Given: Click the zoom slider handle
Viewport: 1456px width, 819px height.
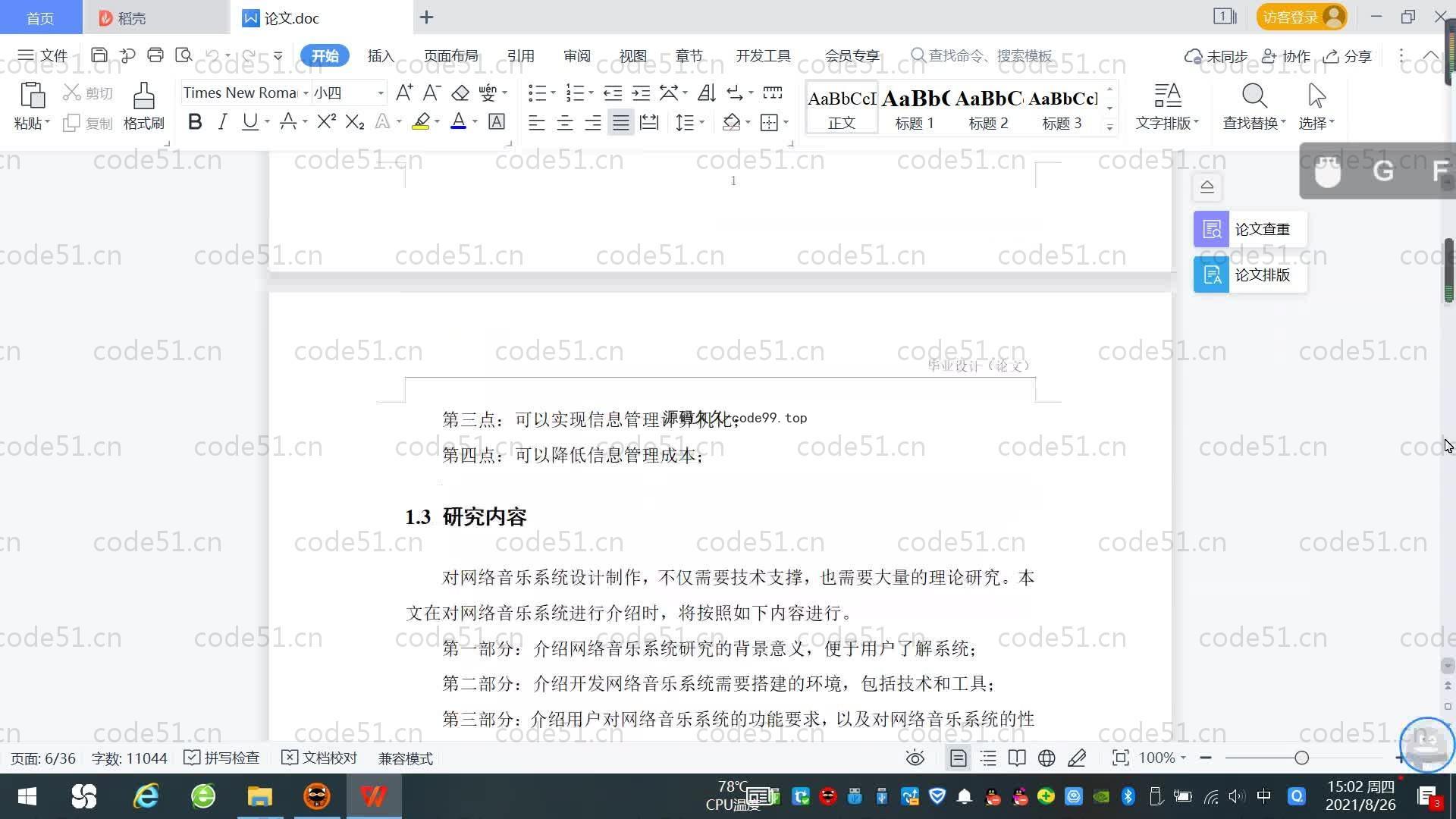Looking at the screenshot, I should [1302, 758].
